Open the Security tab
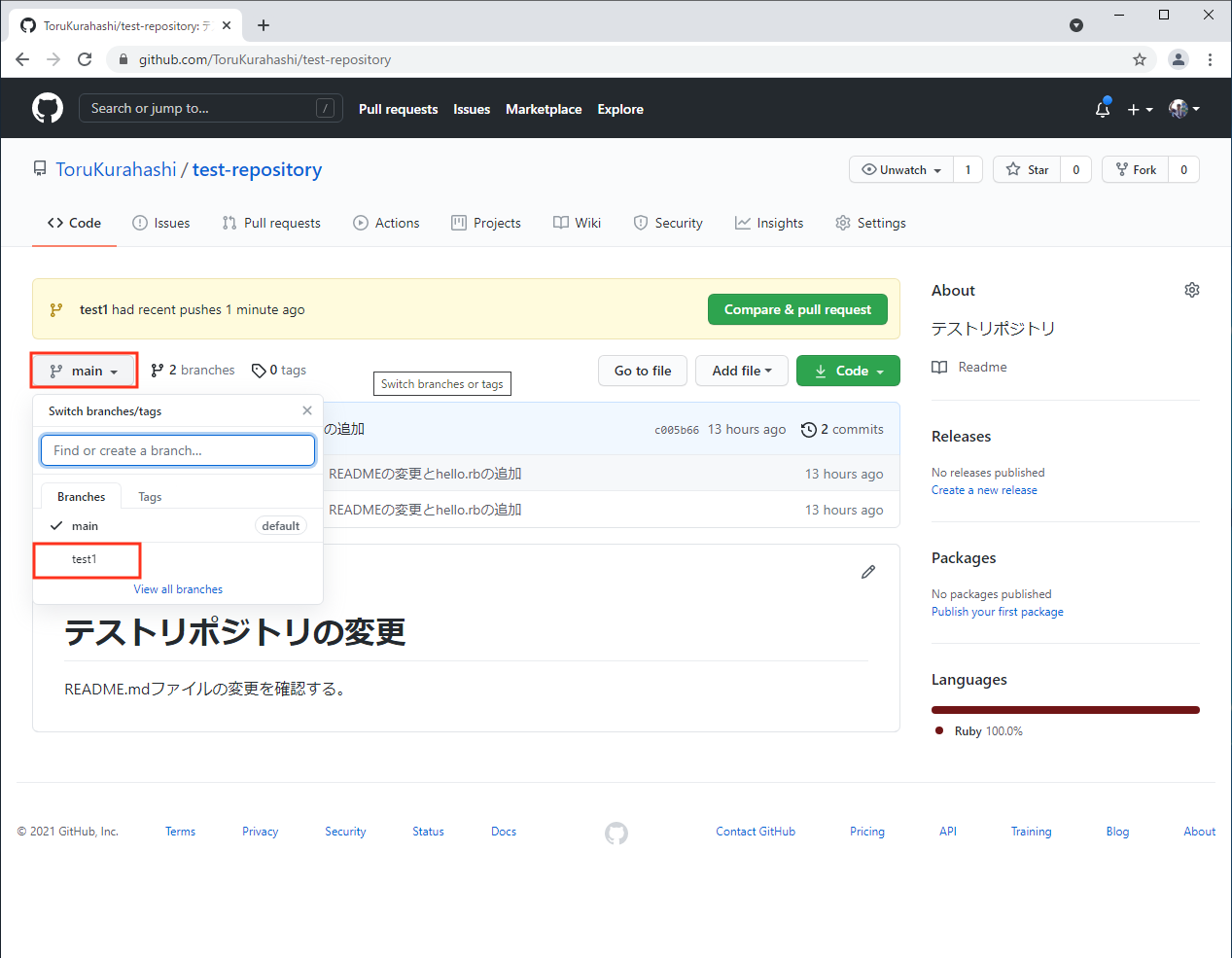Image resolution: width=1232 pixels, height=958 pixels. pos(668,223)
